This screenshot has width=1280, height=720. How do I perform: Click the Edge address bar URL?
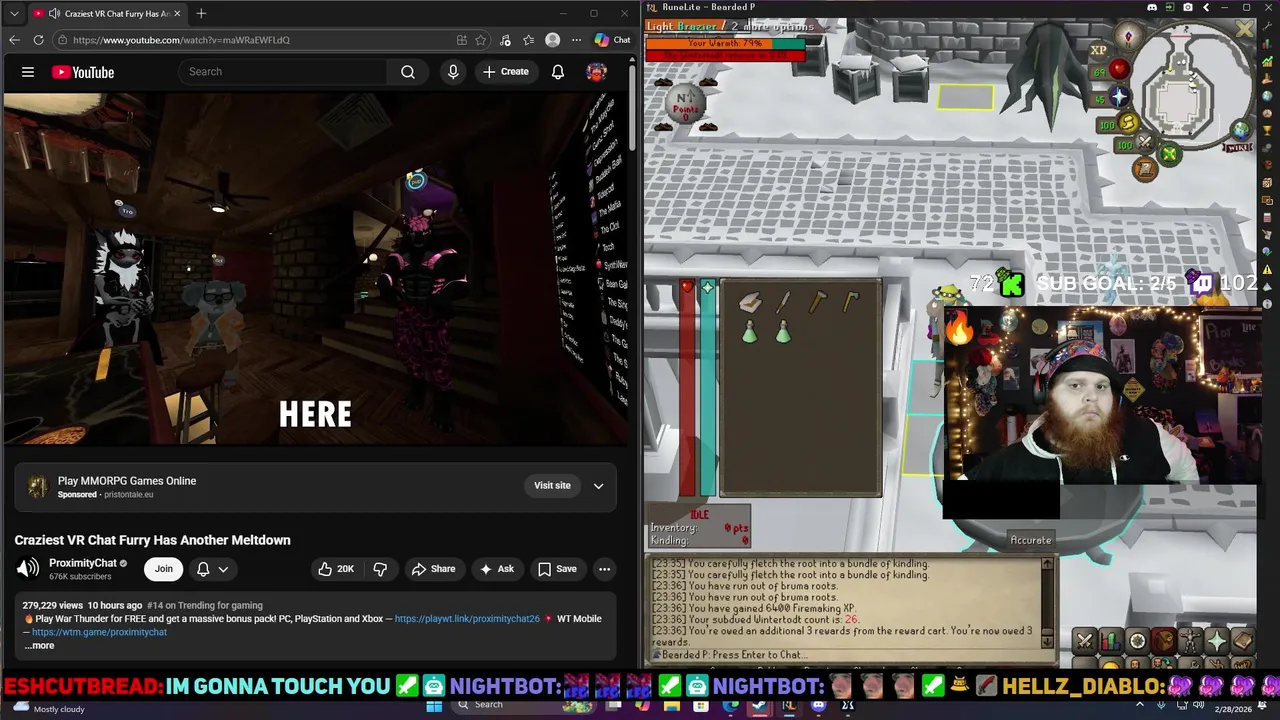point(181,40)
